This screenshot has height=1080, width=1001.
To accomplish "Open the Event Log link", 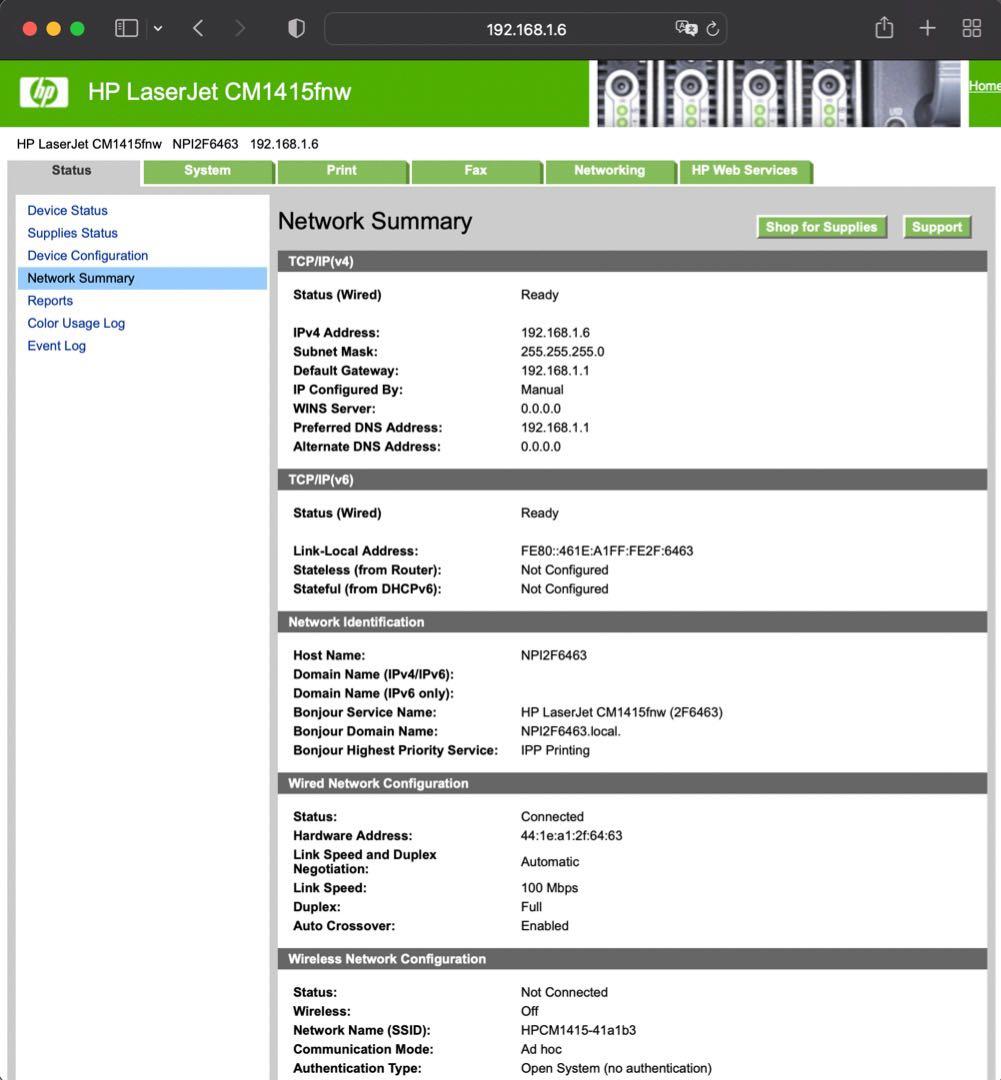I will [56, 346].
